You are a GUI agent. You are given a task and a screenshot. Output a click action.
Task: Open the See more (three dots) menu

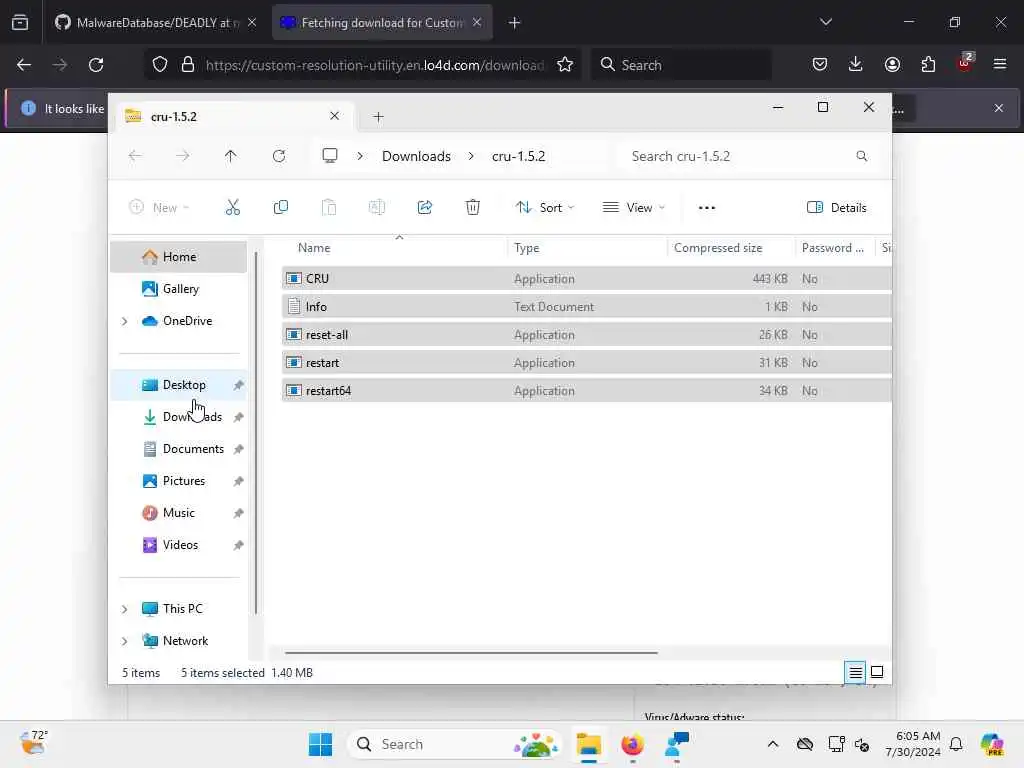[707, 208]
